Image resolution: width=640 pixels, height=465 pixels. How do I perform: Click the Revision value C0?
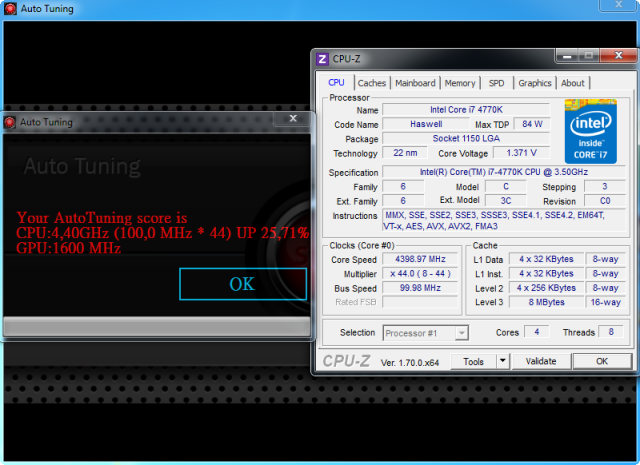pos(605,201)
